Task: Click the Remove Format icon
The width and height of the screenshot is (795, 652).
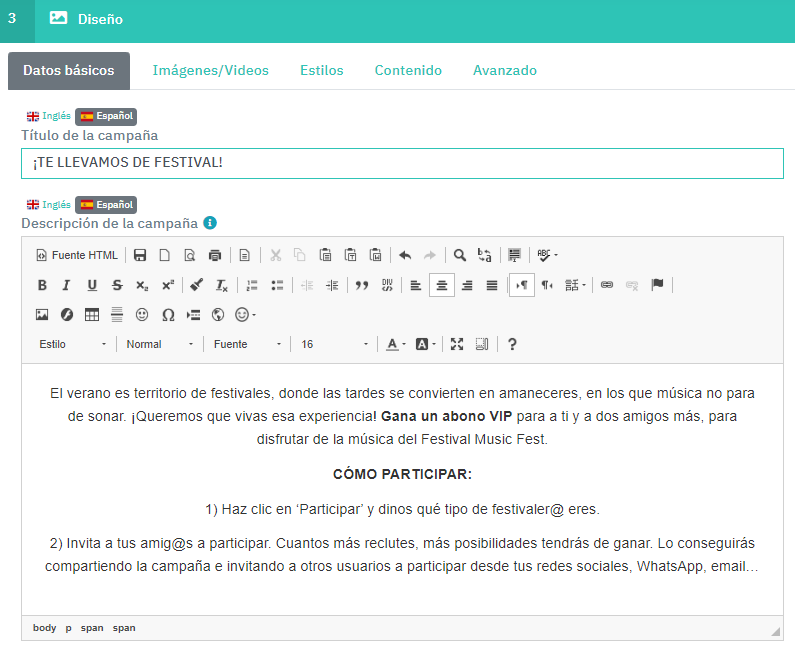Action: pyautogui.click(x=222, y=285)
